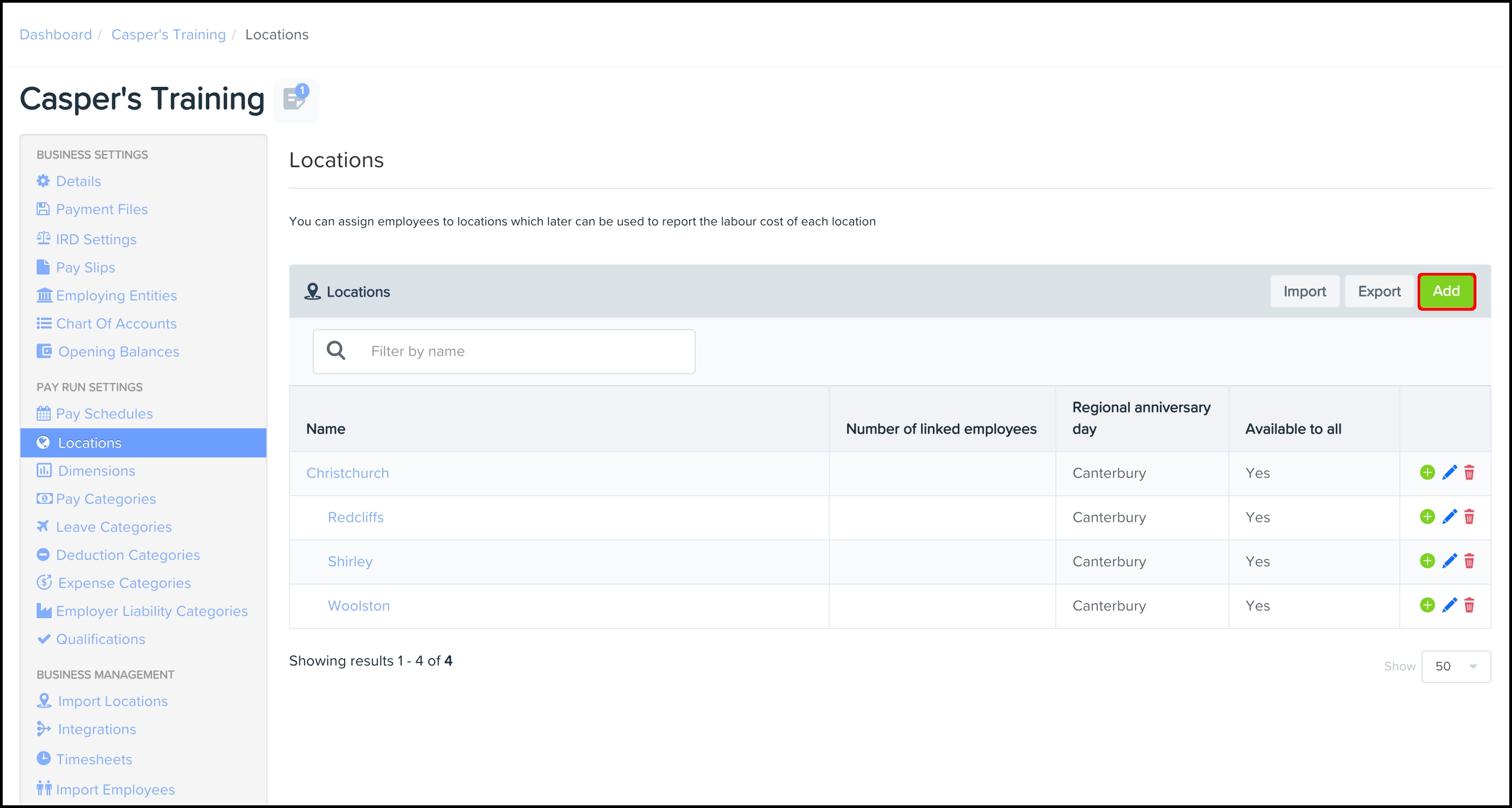
Task: Click the search magnifier icon in filter
Action: 336,351
